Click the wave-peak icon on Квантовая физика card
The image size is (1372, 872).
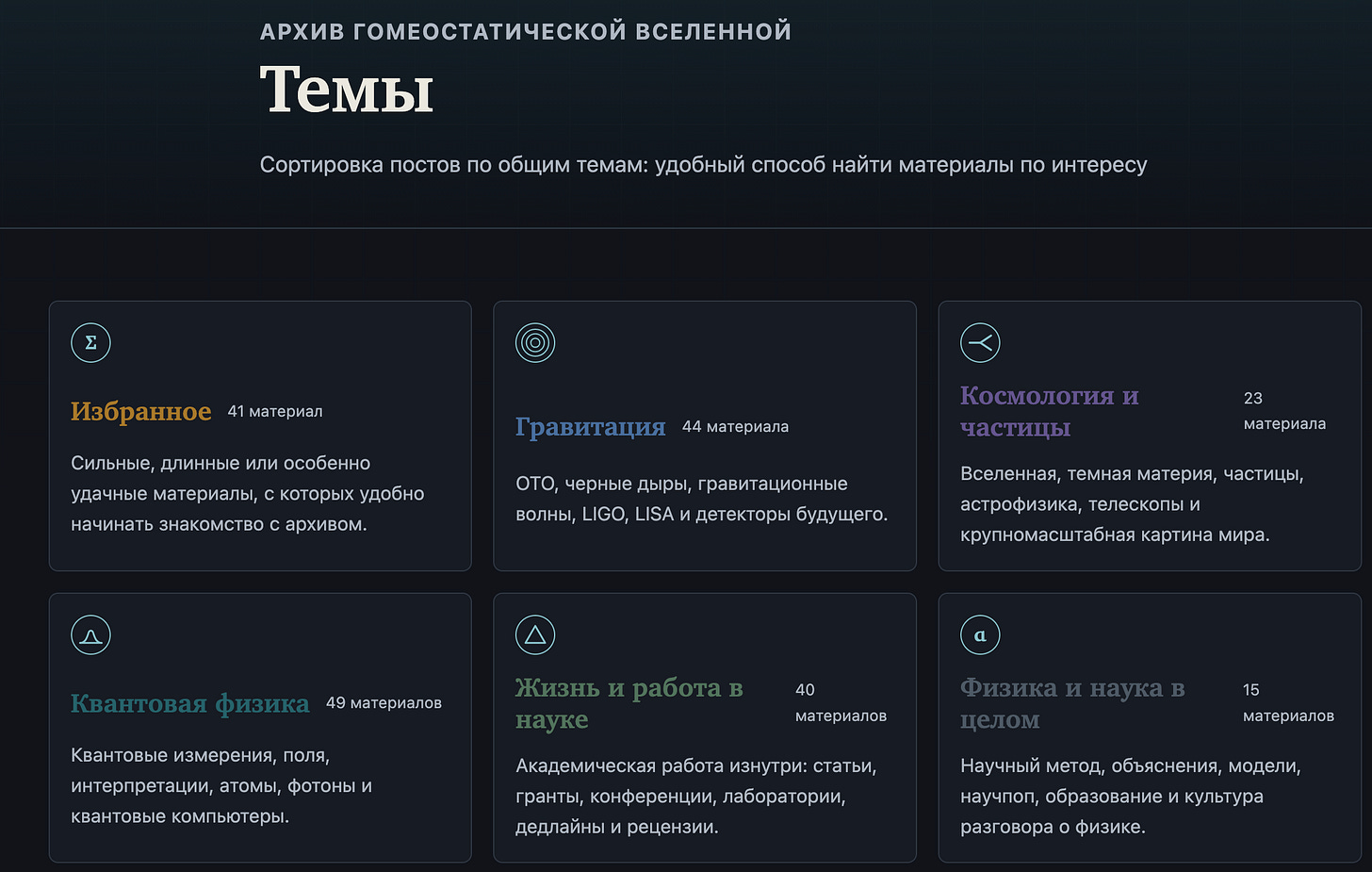90,634
